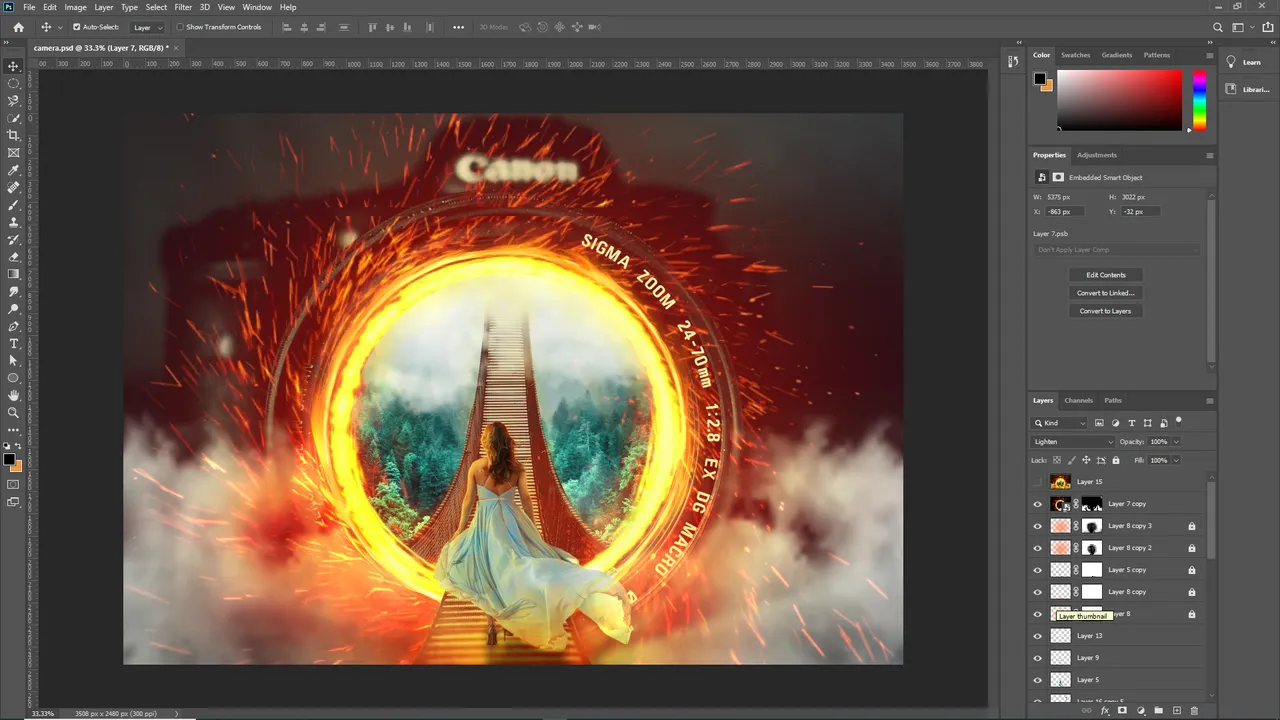This screenshot has height=720, width=1280.
Task: Expand the Fill slider dropdown arrow
Action: coord(1175,460)
